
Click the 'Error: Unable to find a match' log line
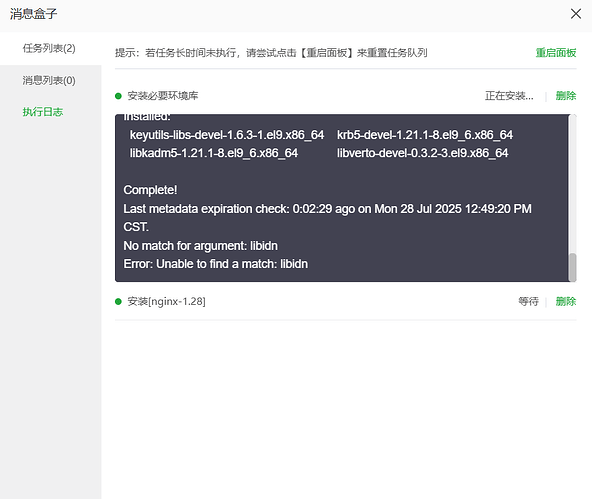[216, 264]
